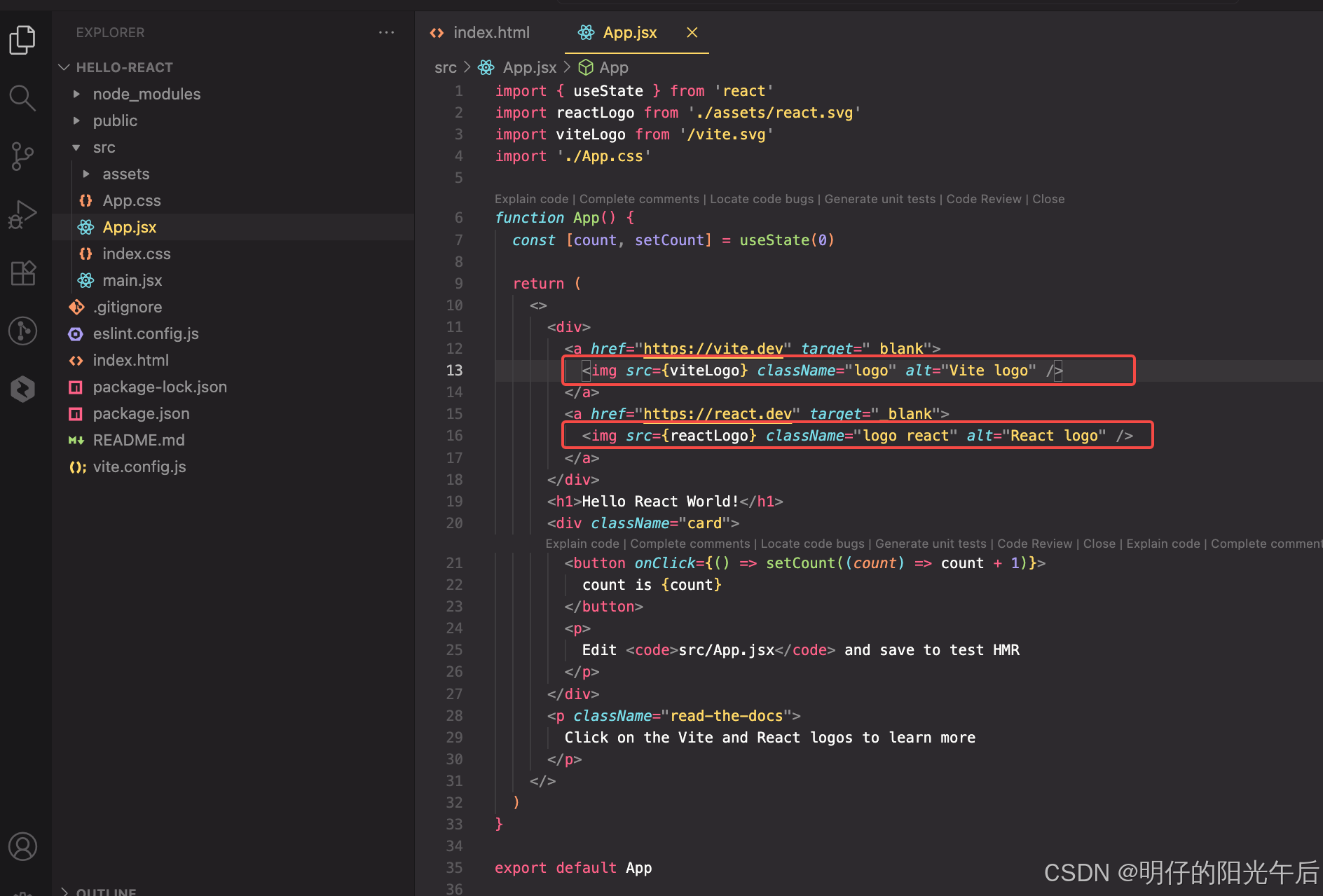Click Code Review above the button line
This screenshot has width=1323, height=896.
(1034, 544)
